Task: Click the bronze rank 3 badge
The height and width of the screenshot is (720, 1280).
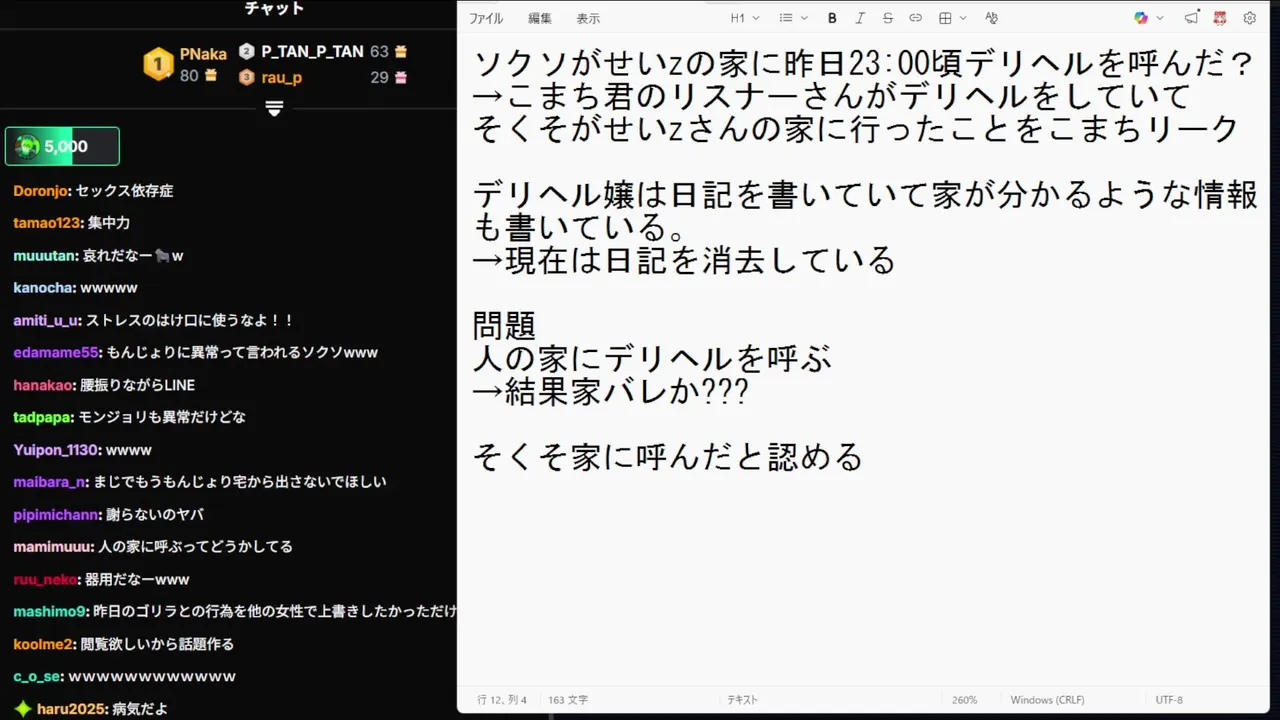Action: pos(247,77)
